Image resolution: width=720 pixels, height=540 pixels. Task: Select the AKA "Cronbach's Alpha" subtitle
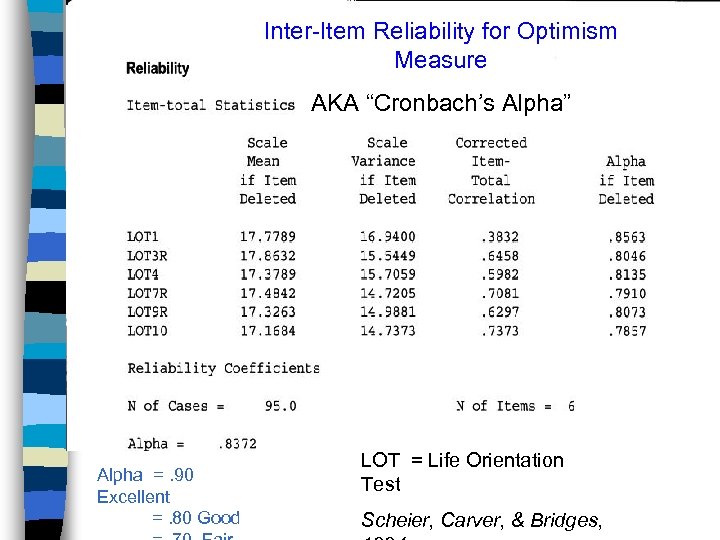click(440, 103)
